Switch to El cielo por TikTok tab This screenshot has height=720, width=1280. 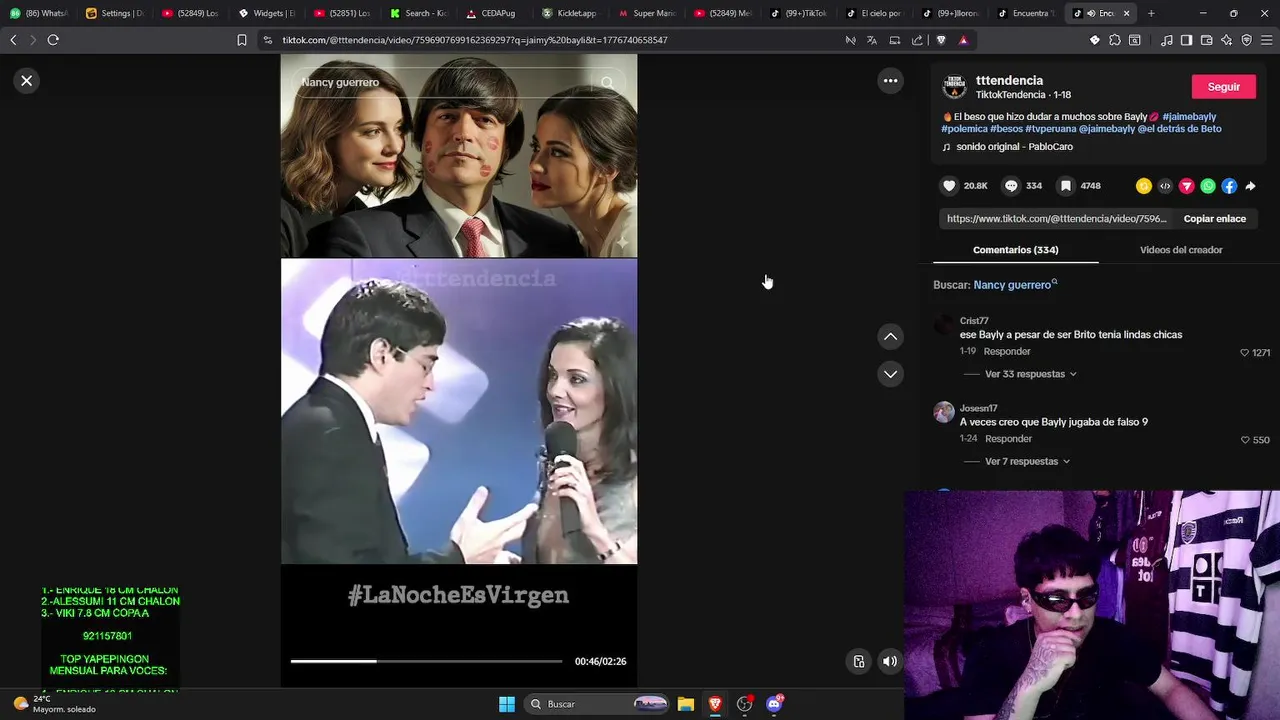[875, 13]
